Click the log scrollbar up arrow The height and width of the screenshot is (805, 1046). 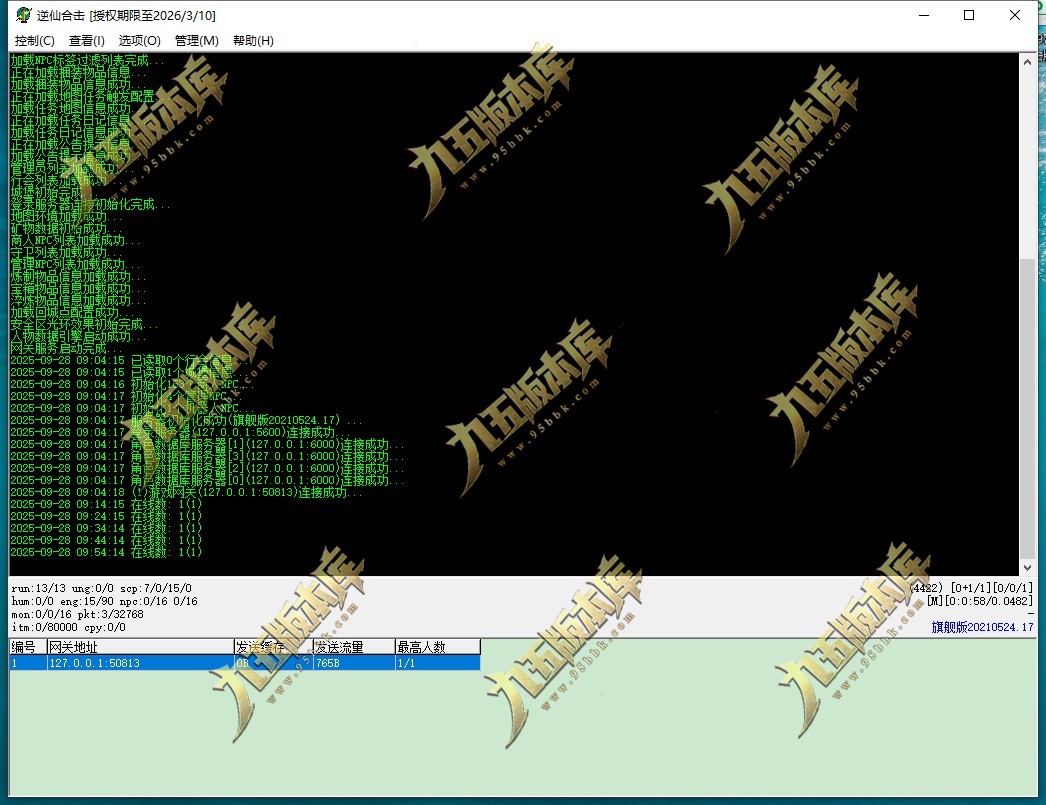pos(1027,61)
